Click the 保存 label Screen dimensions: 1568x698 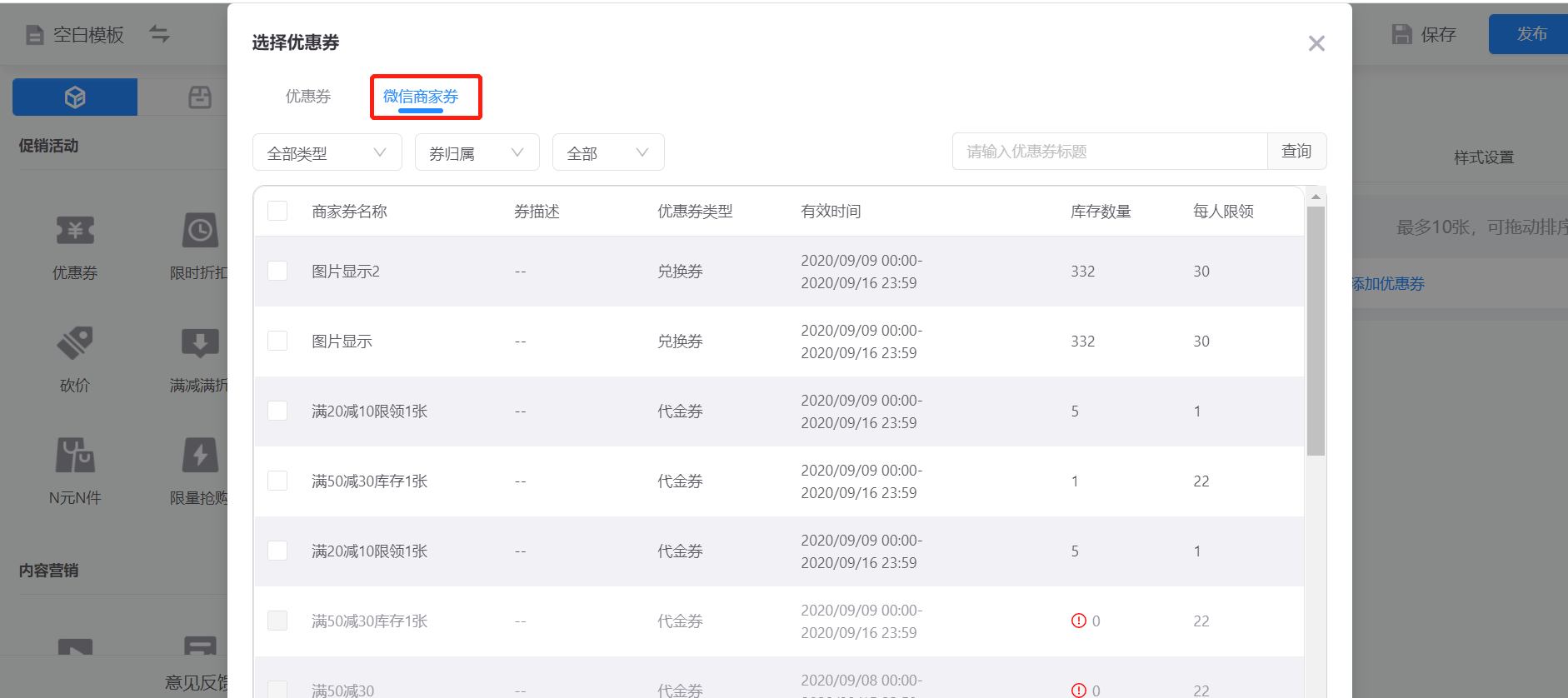(1439, 34)
